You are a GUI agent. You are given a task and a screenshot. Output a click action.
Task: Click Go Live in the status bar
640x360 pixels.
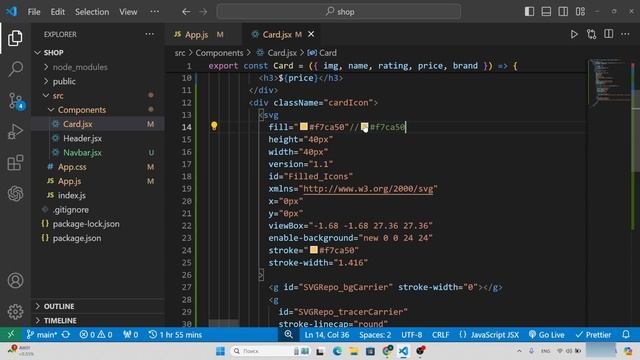point(547,335)
